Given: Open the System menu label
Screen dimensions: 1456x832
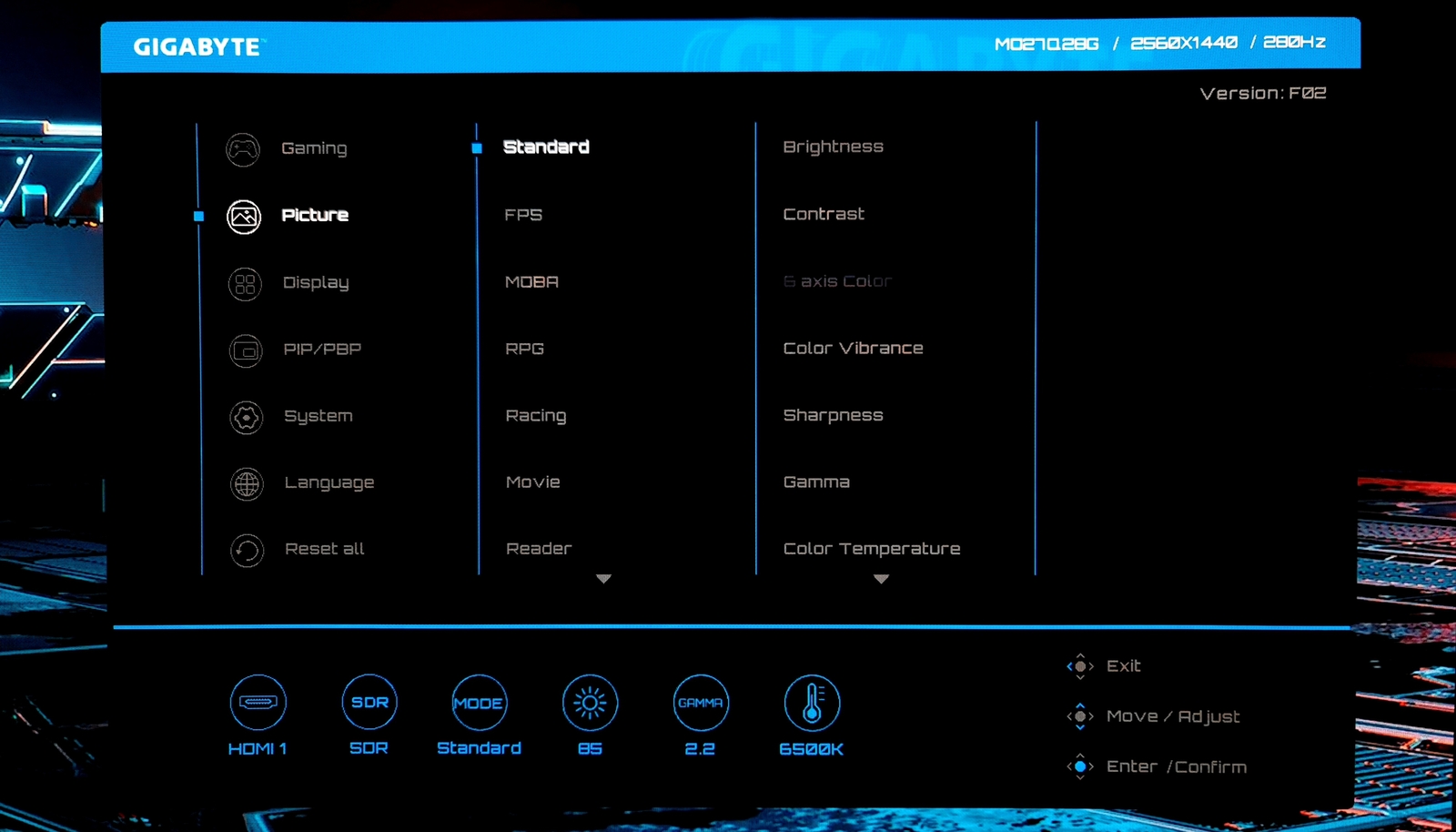Looking at the screenshot, I should tap(318, 416).
